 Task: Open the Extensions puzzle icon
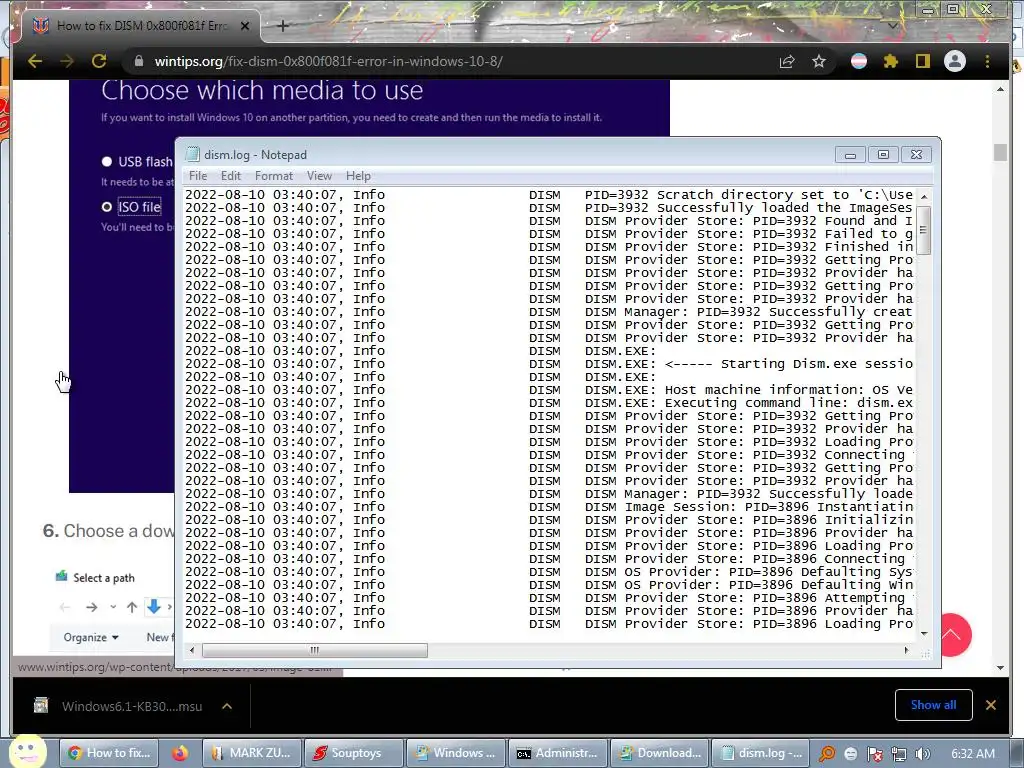pos(891,61)
